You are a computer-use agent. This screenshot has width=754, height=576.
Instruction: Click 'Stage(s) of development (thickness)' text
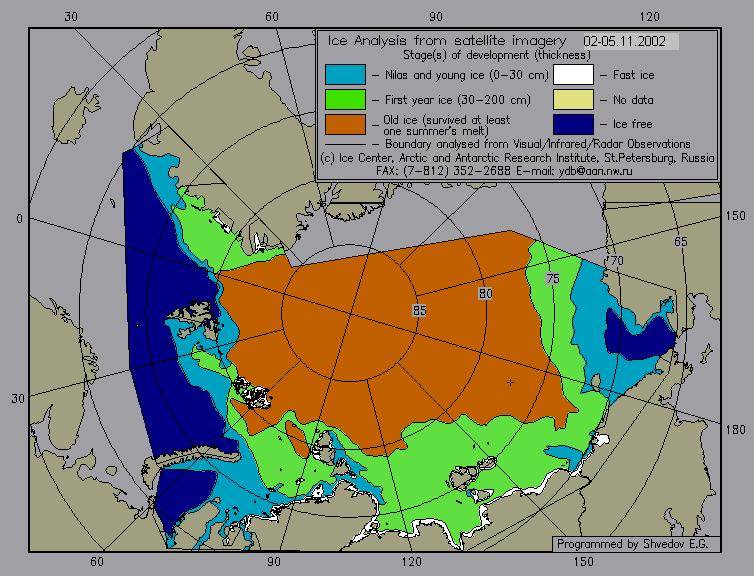pyautogui.click(x=497, y=55)
